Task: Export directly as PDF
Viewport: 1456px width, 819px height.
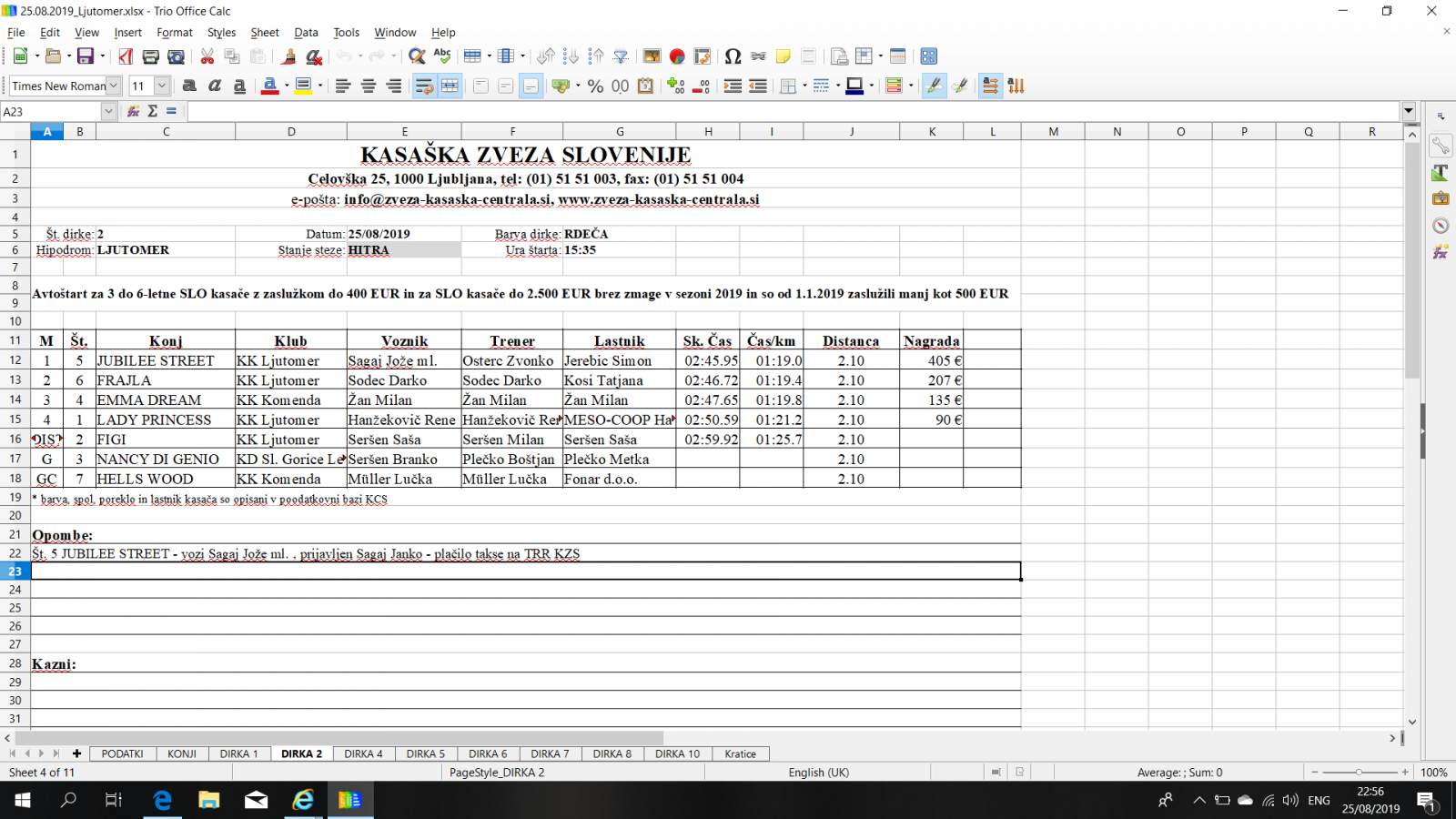Action: [x=126, y=56]
